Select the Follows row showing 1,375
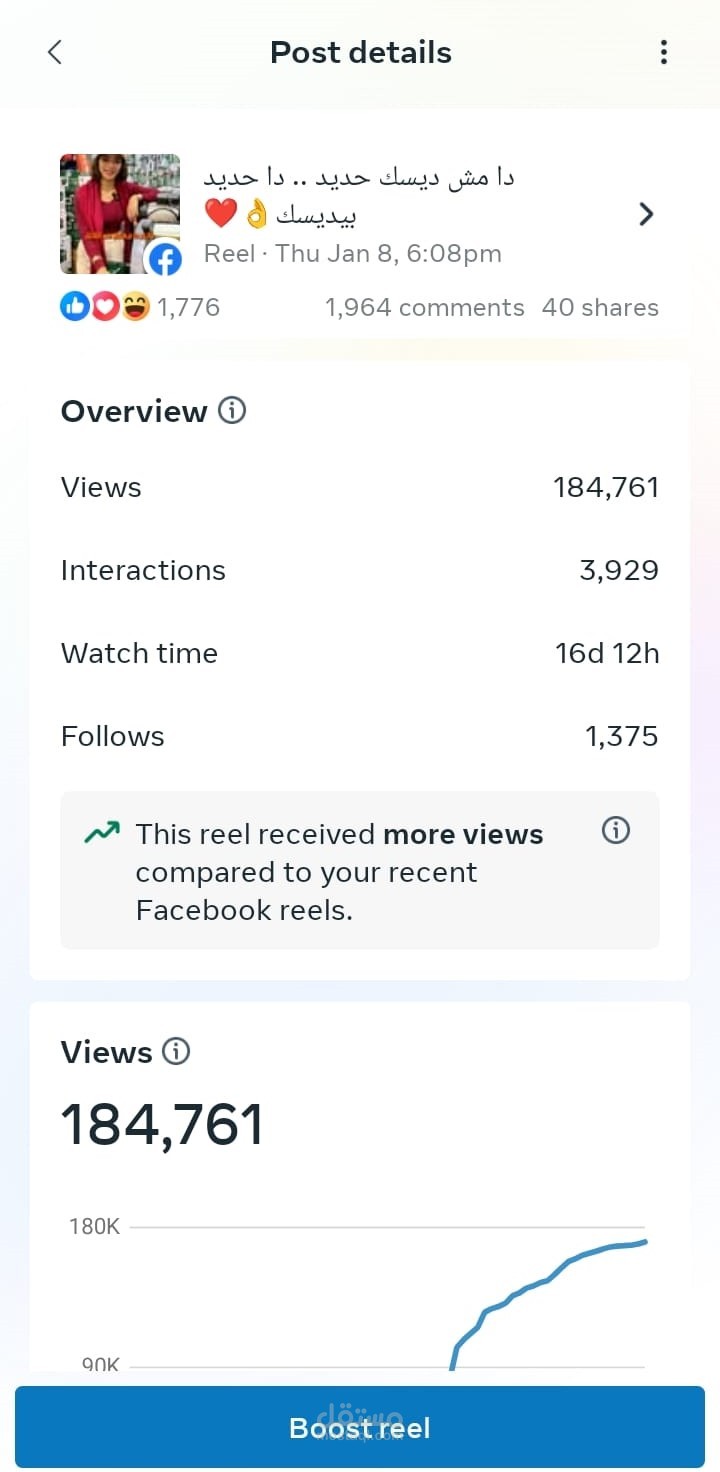This screenshot has width=720, height=1472. click(x=360, y=737)
